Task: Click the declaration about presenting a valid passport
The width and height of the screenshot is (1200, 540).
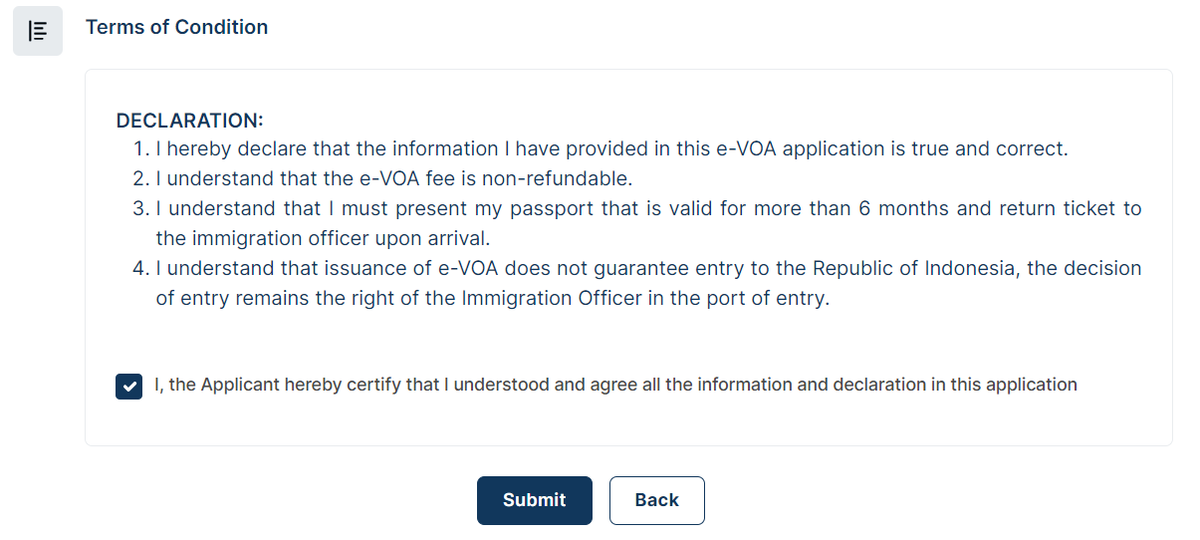Action: click(x=648, y=224)
